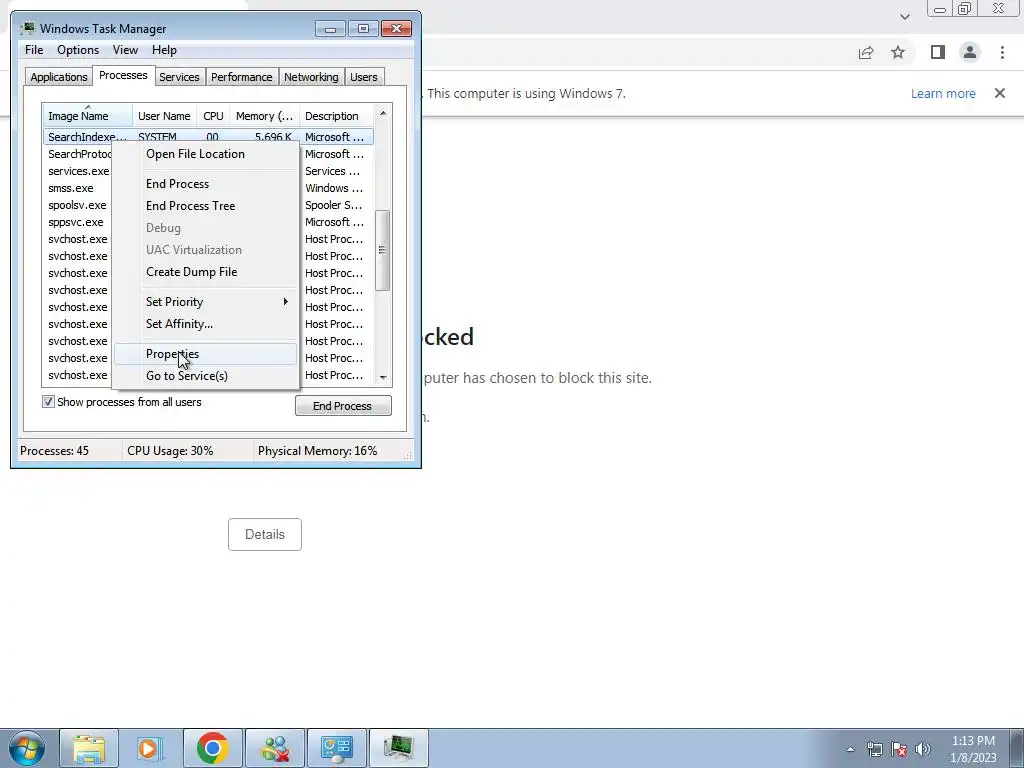Choose Open File Location

[206, 154]
